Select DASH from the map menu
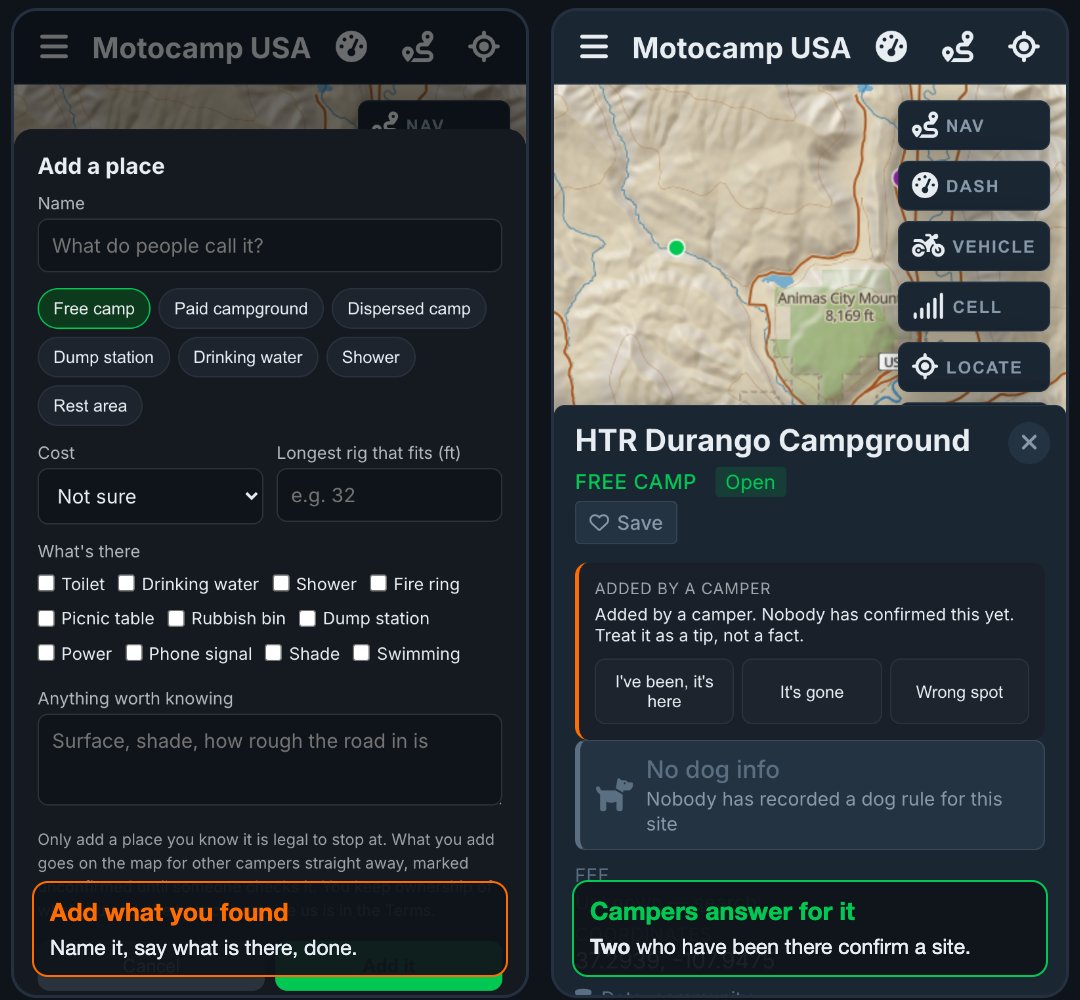Viewport: 1080px width, 1000px height. tap(973, 186)
